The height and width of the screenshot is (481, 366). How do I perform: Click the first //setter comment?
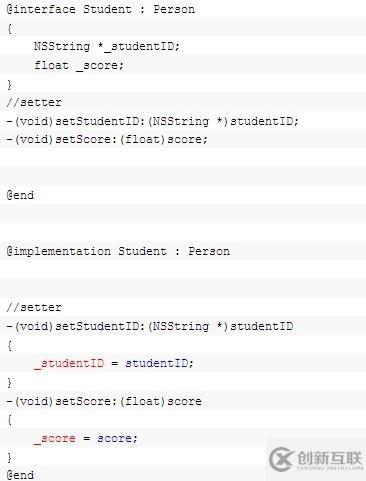[34, 102]
